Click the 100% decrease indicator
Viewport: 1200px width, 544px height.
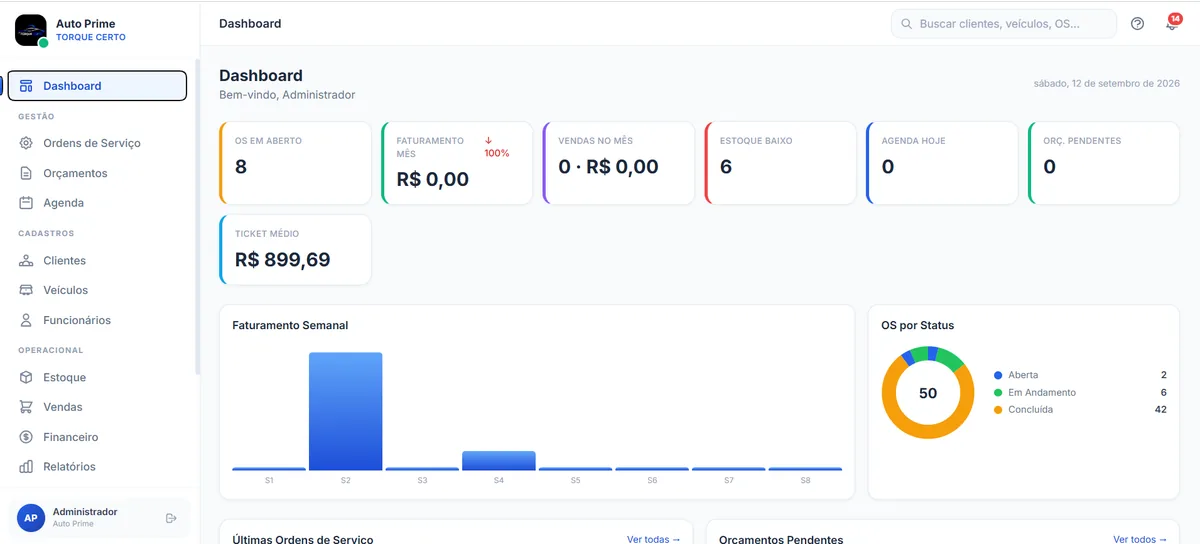[497, 147]
